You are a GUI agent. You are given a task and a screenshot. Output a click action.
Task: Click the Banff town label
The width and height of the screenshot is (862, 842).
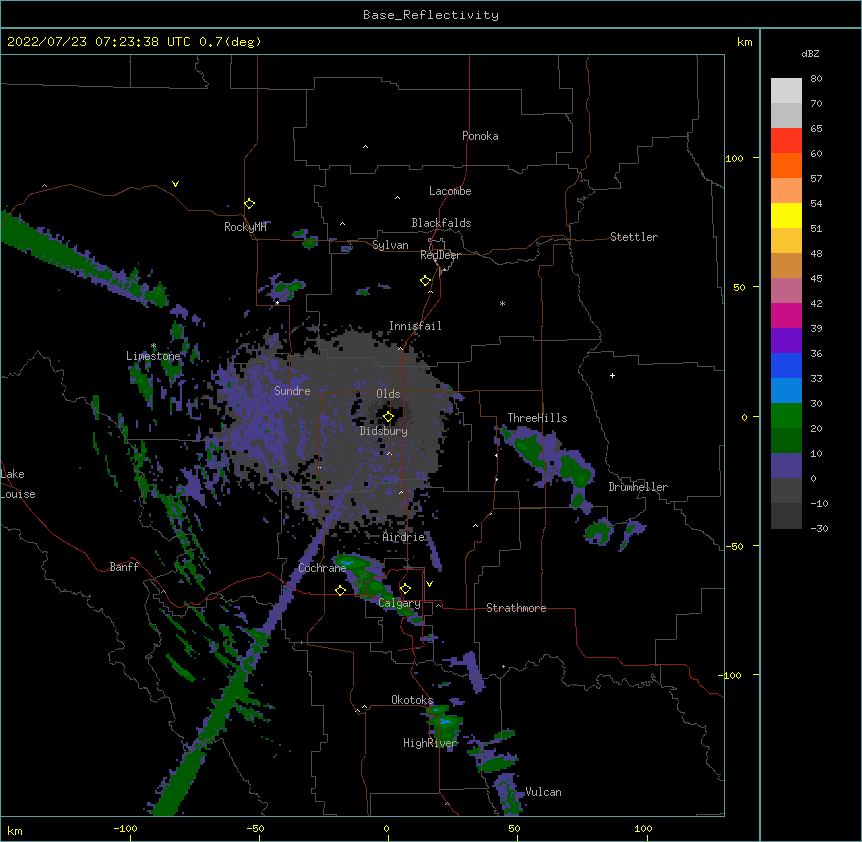click(x=124, y=567)
